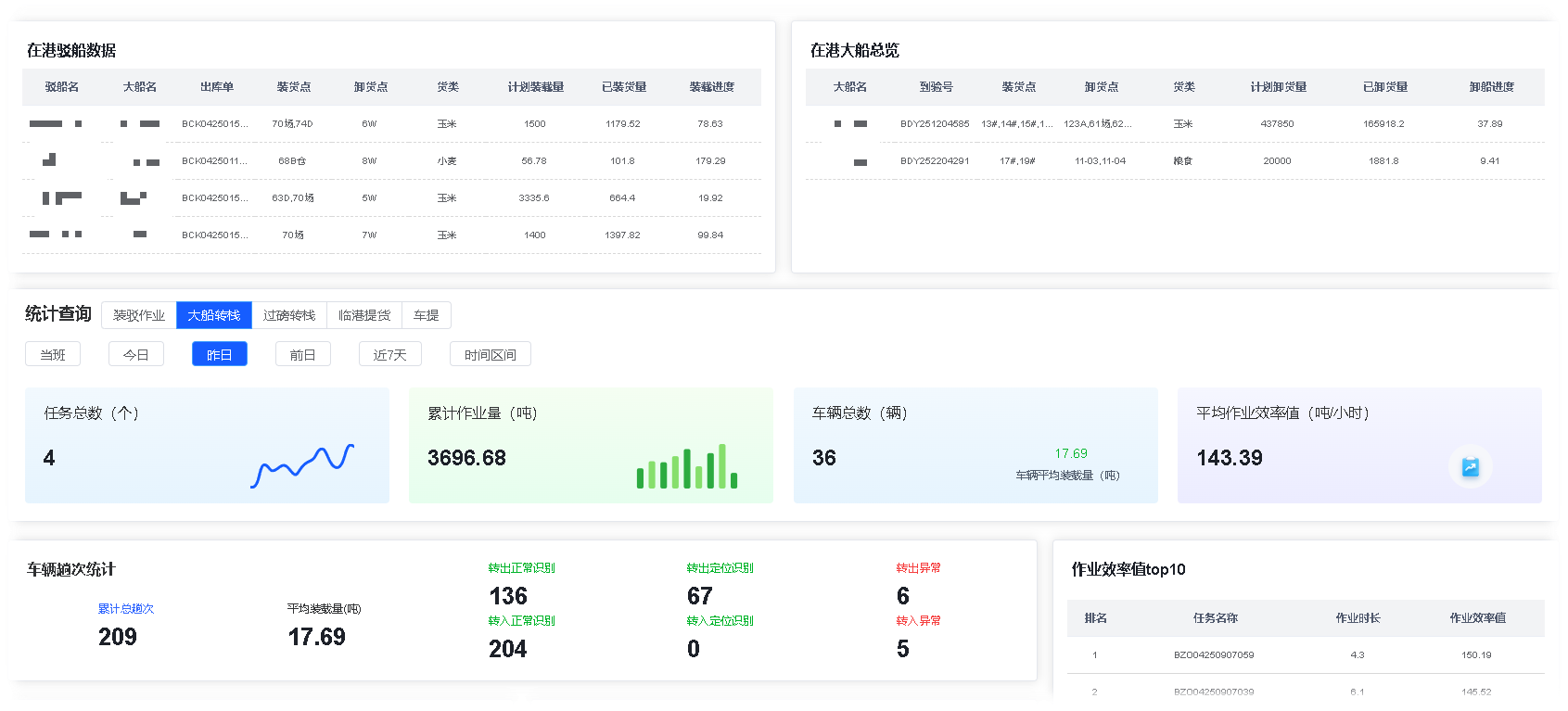Screen dimensions: 1568x711
Task: Click the 卸船进度 column header
Action: (x=1491, y=87)
